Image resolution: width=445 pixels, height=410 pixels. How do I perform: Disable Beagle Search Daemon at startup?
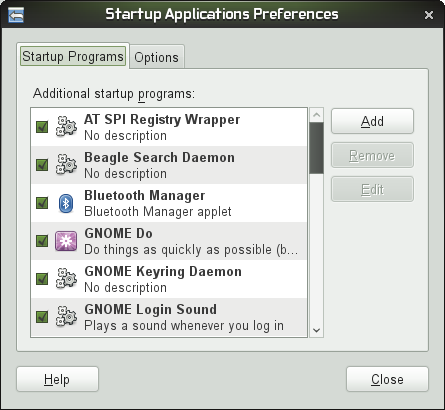(x=42, y=165)
